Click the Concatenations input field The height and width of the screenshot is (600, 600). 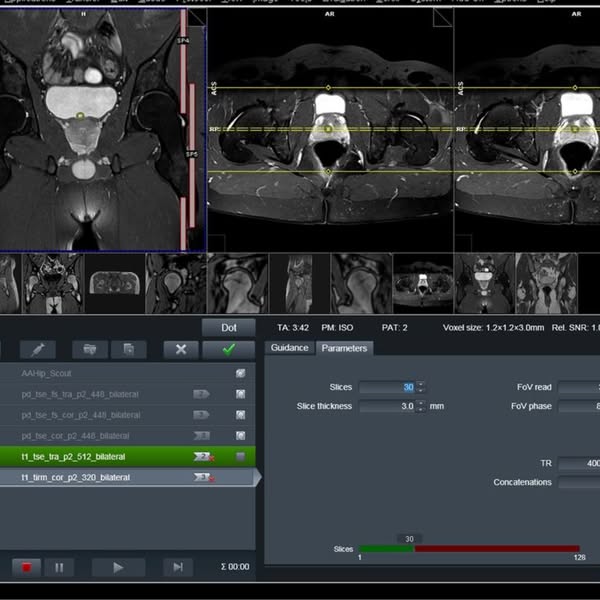point(579,482)
